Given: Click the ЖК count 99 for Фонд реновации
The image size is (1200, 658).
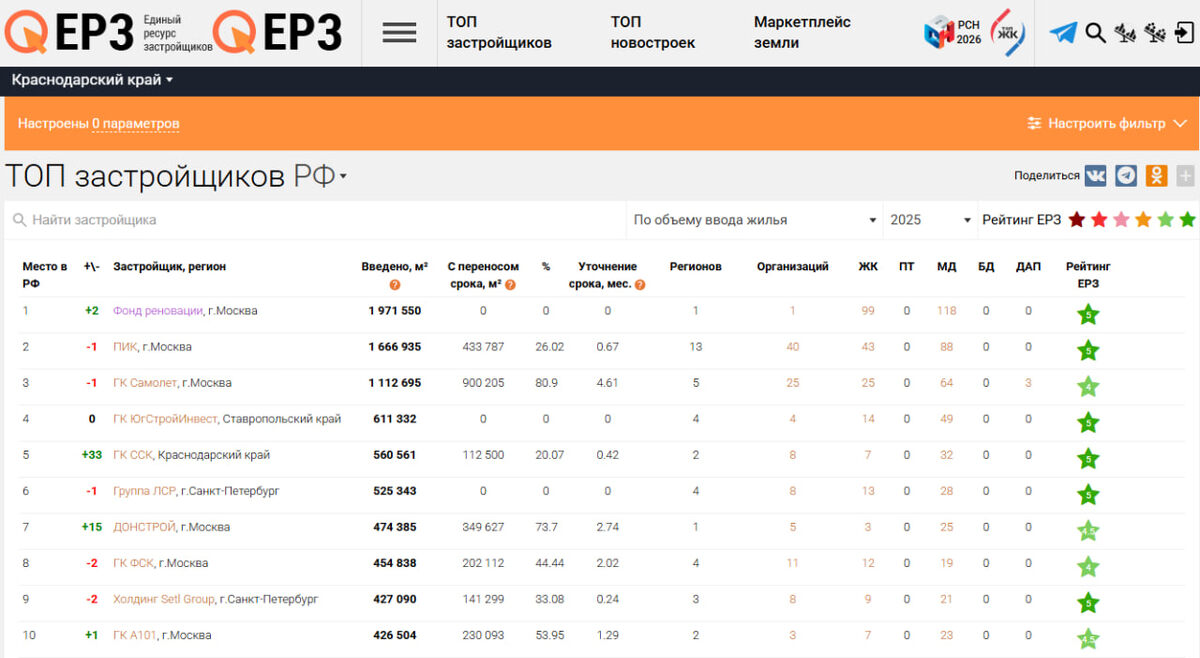Looking at the screenshot, I should point(867,311).
